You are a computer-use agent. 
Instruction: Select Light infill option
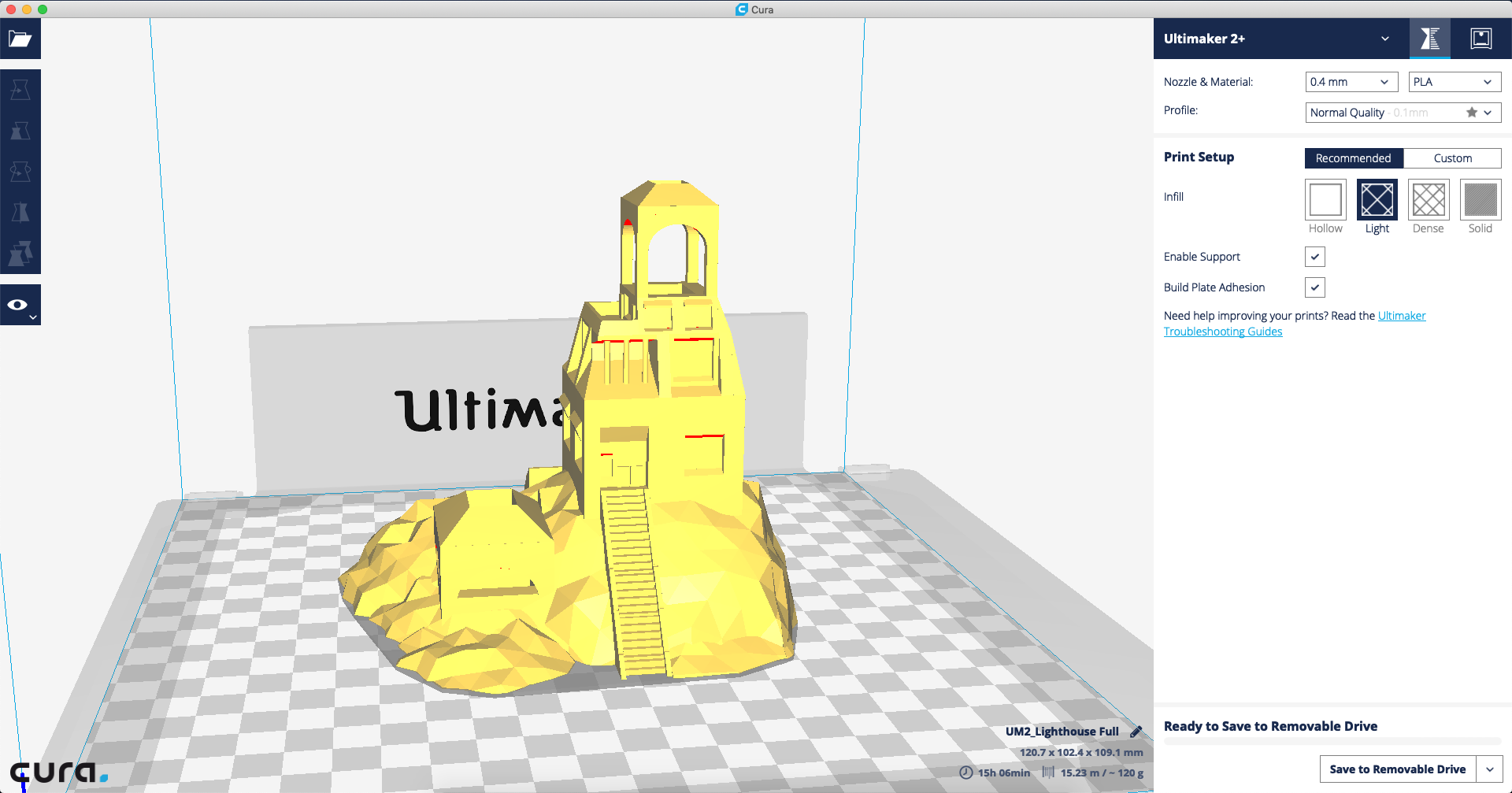[x=1377, y=199]
